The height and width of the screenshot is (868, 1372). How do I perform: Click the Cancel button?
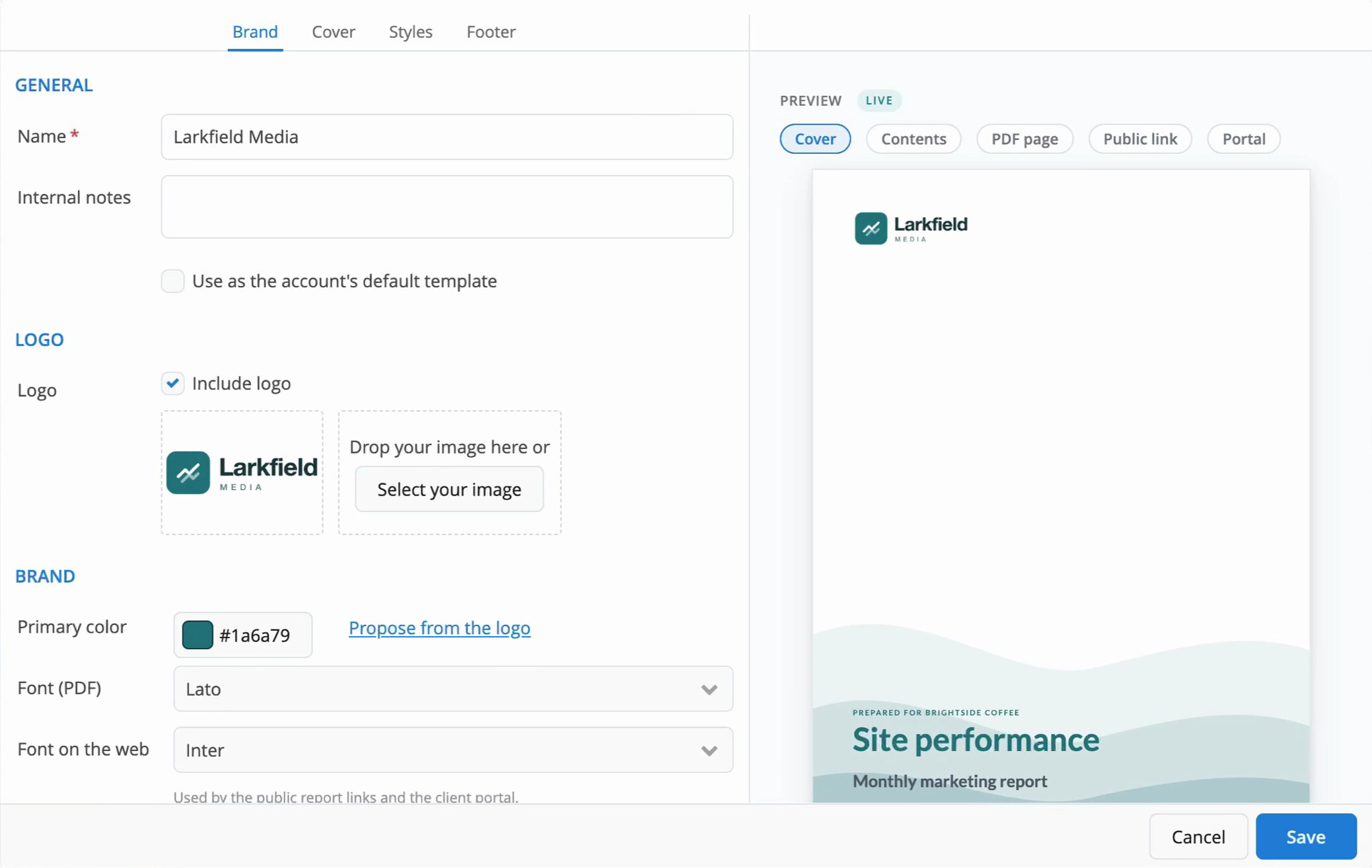1198,836
